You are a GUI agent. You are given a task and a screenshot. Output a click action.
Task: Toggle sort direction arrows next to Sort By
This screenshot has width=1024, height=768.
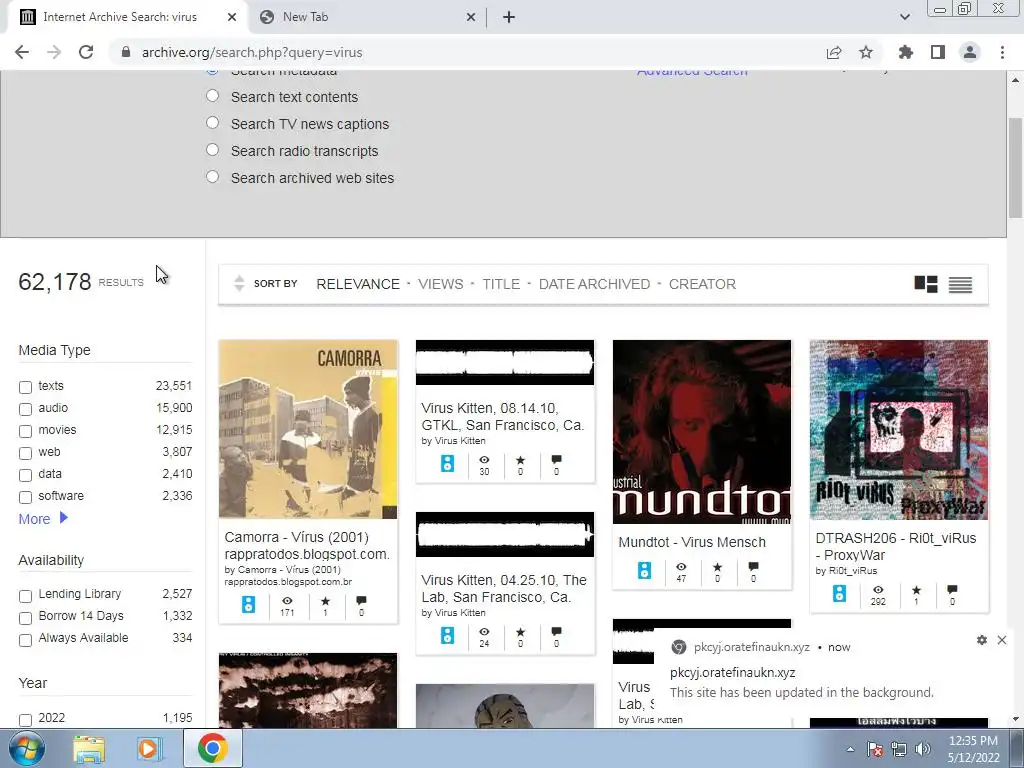coord(239,283)
